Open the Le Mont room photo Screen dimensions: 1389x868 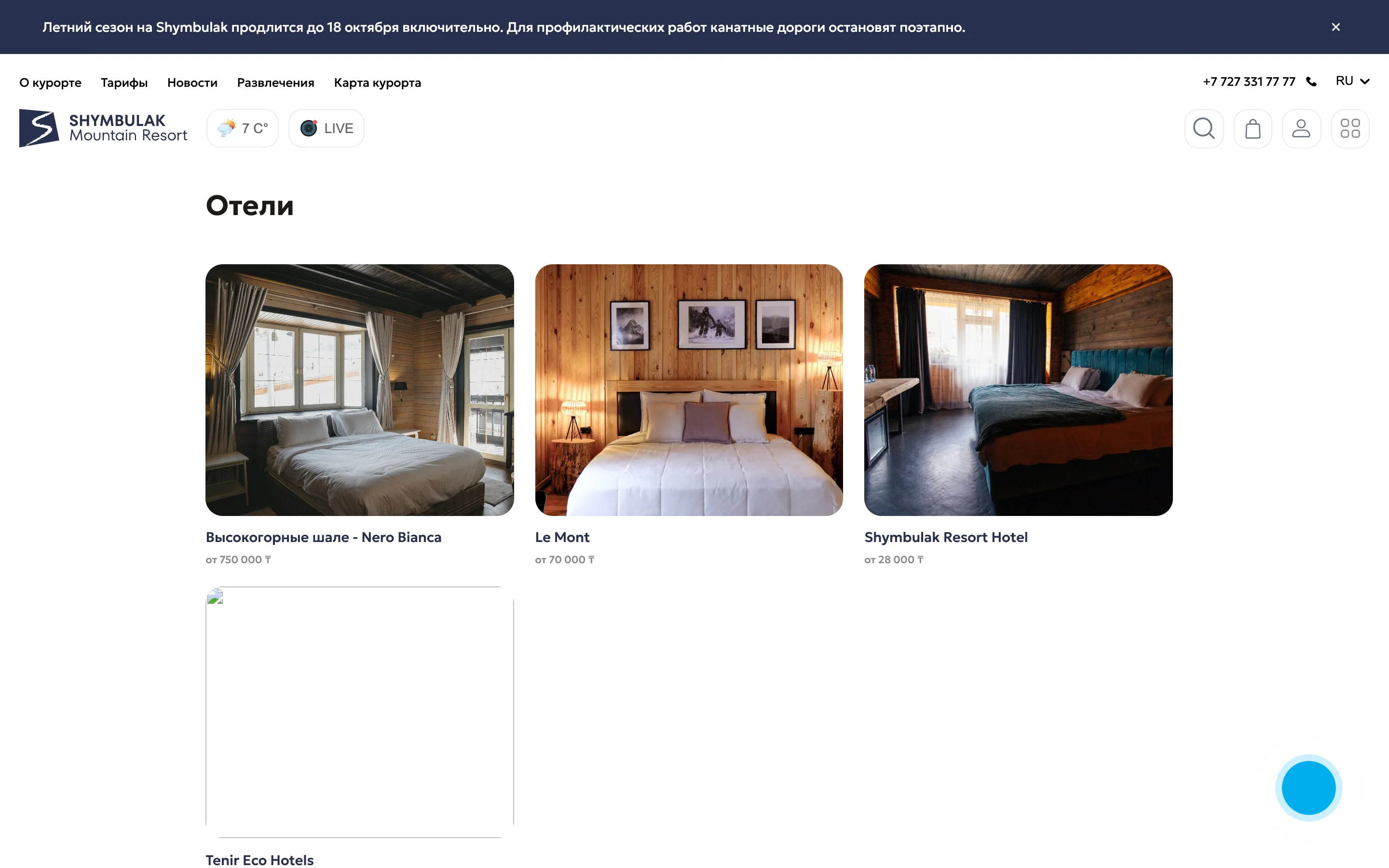[689, 390]
